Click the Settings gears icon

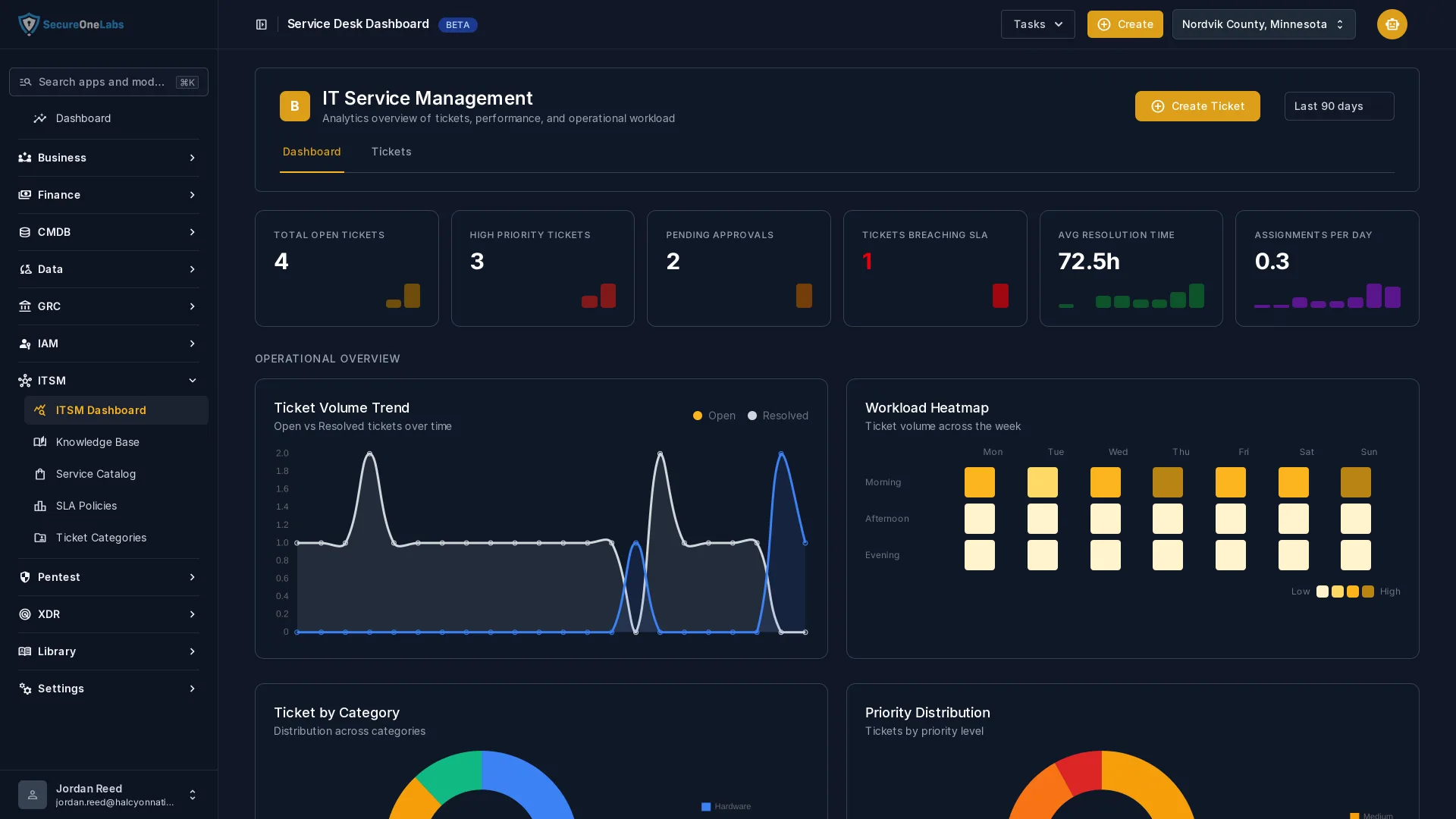coord(25,689)
